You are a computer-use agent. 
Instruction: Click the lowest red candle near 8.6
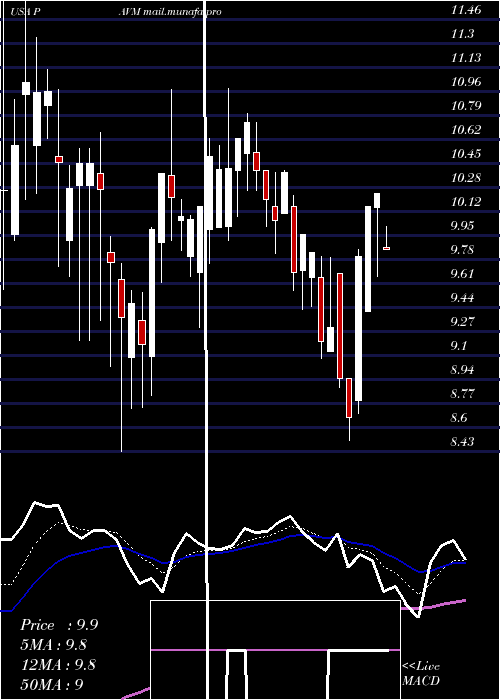coord(349,398)
